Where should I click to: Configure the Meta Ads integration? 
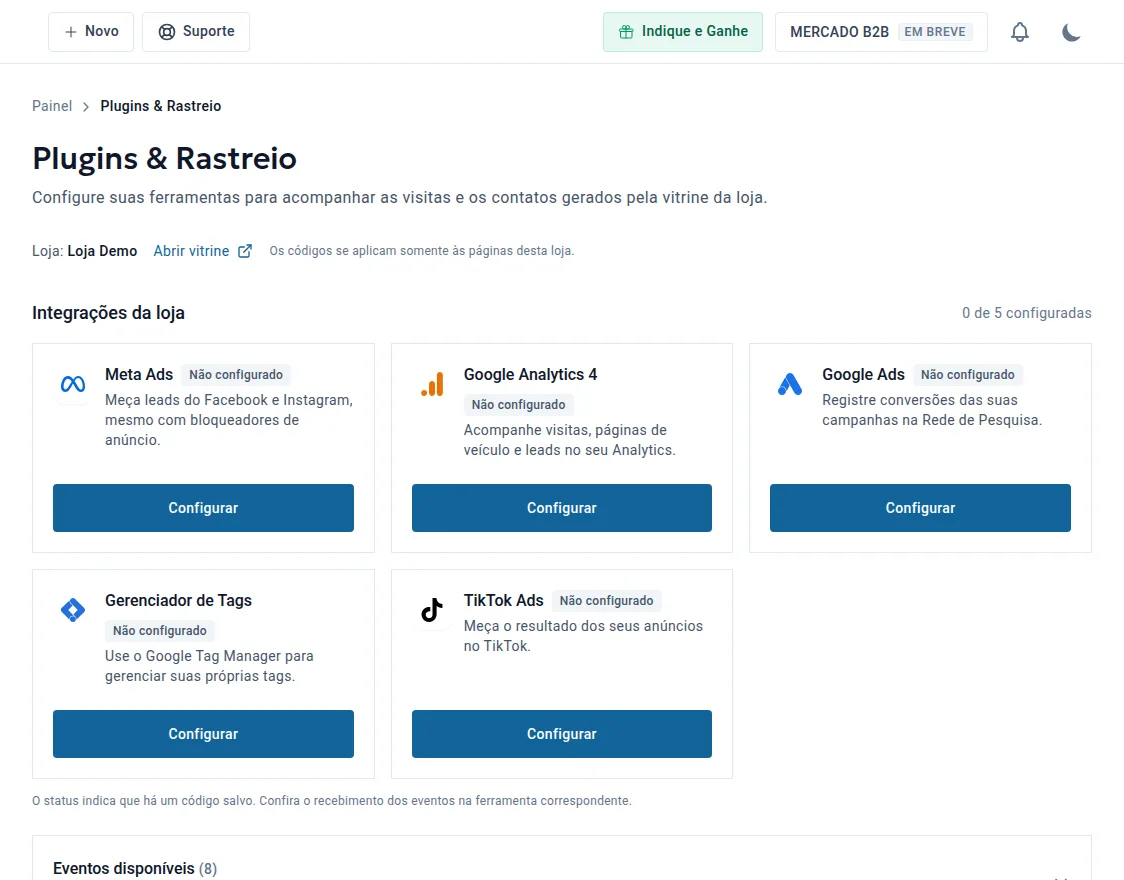coord(204,508)
